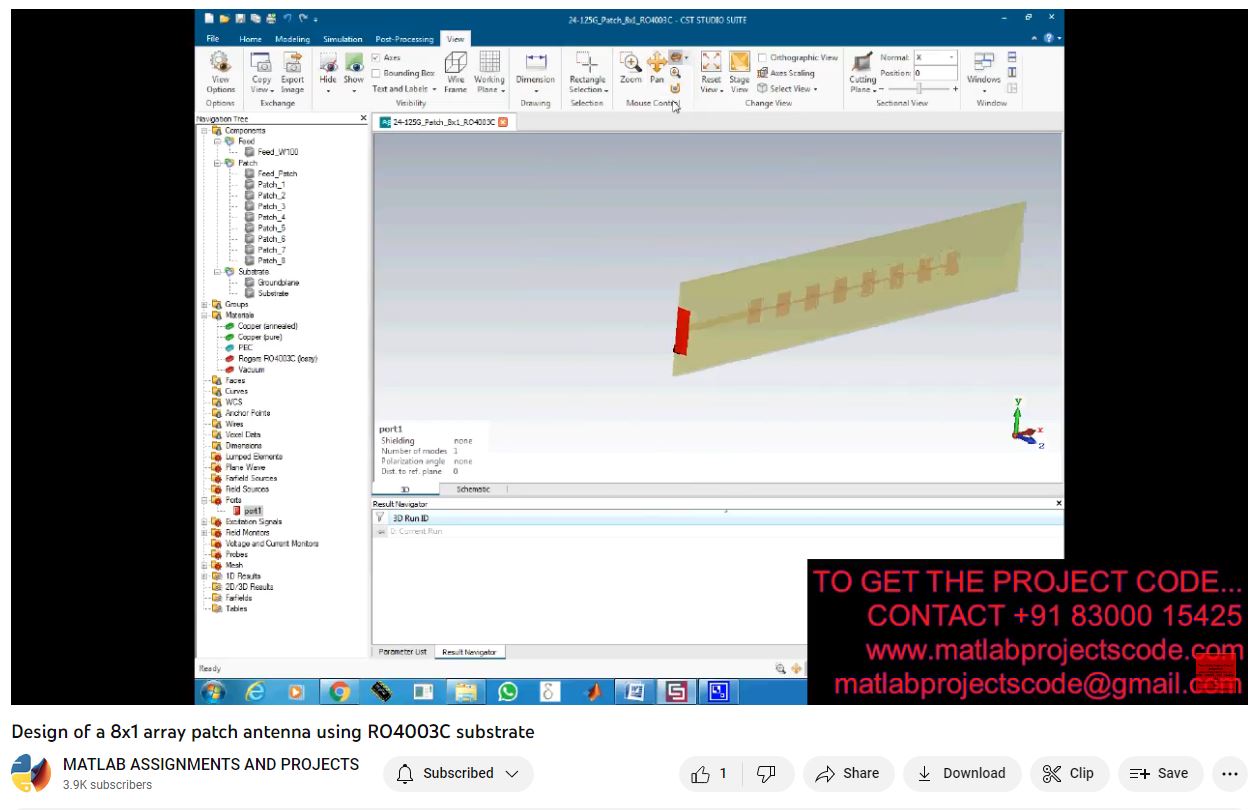The height and width of the screenshot is (810, 1256).
Task: Open WhatsApp from the taskbar
Action: click(x=508, y=691)
